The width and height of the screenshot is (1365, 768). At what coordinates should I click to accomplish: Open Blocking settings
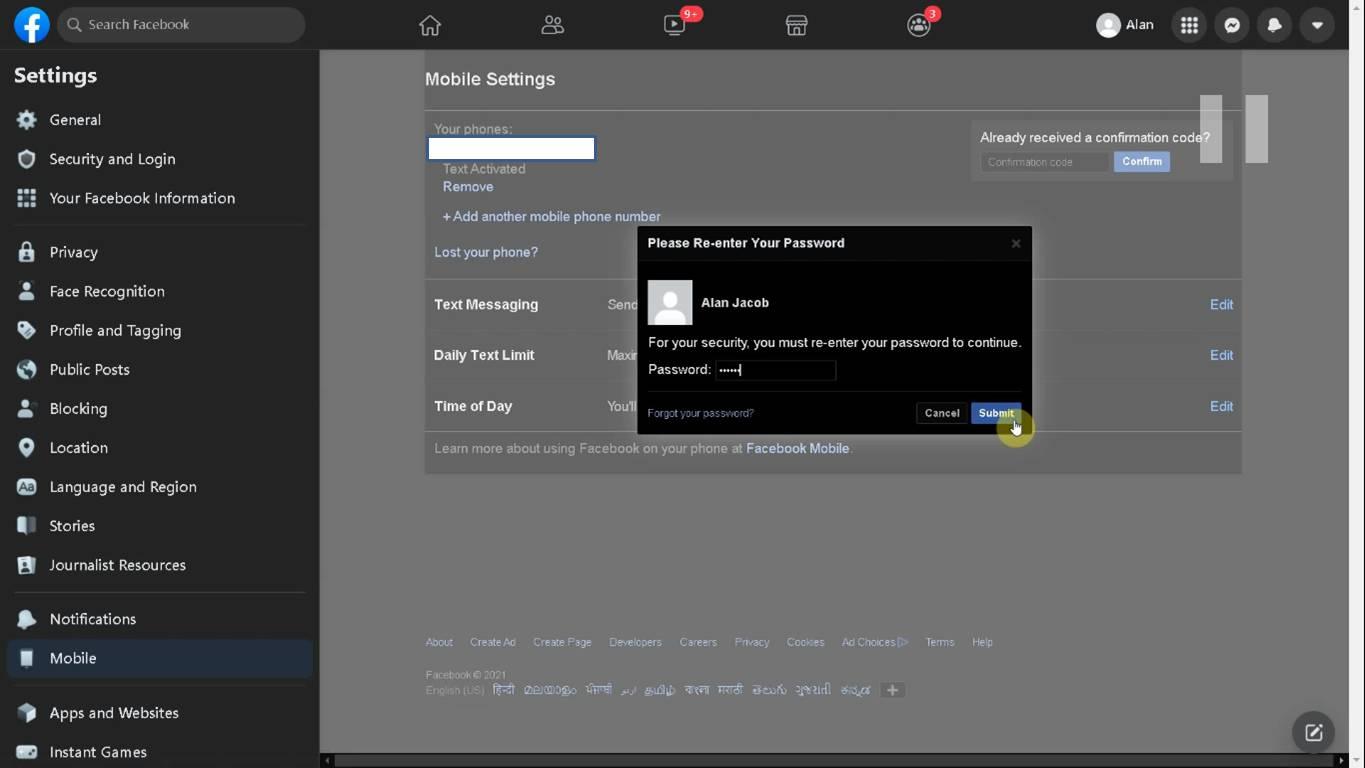click(160, 408)
